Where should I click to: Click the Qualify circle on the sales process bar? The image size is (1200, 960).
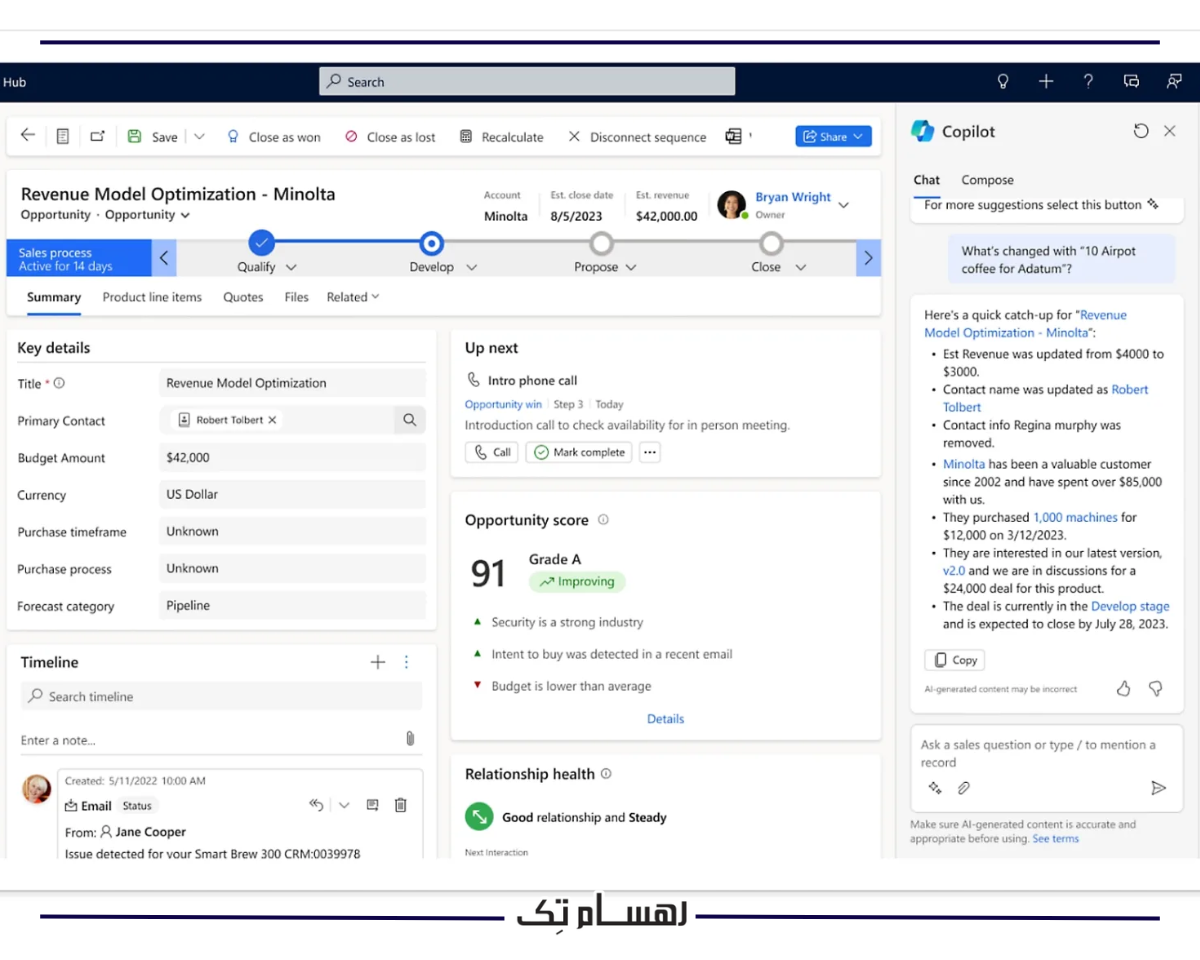[x=261, y=243]
